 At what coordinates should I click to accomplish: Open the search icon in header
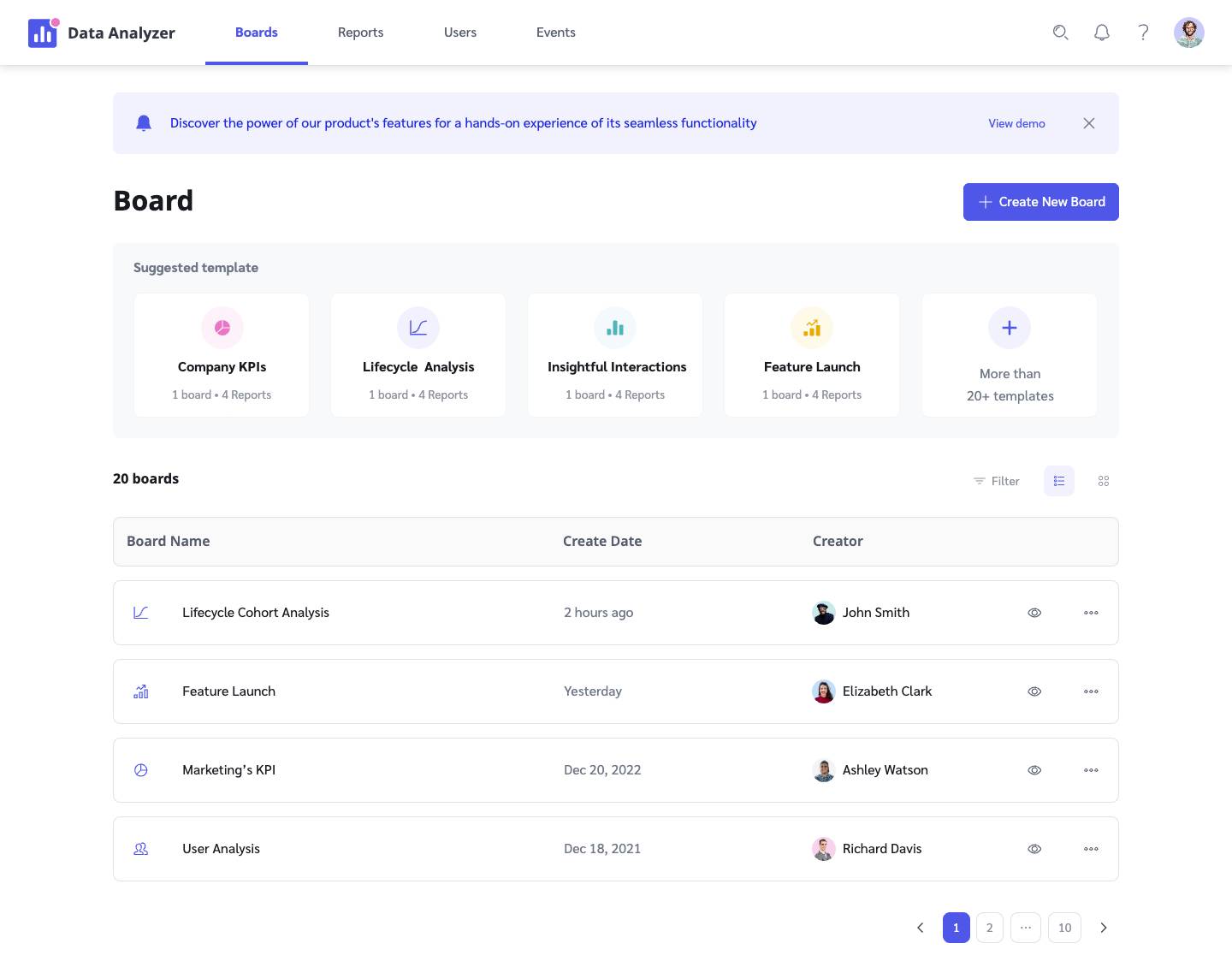click(x=1060, y=33)
